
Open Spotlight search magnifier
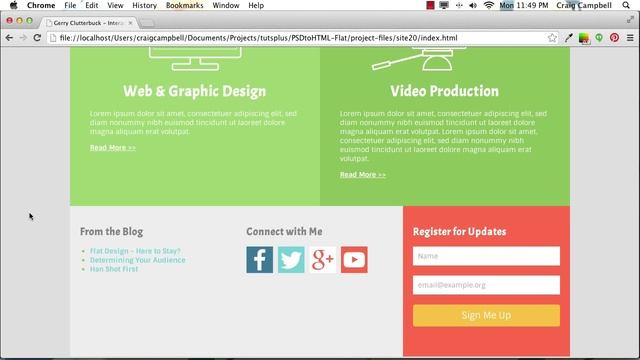coord(626,5)
